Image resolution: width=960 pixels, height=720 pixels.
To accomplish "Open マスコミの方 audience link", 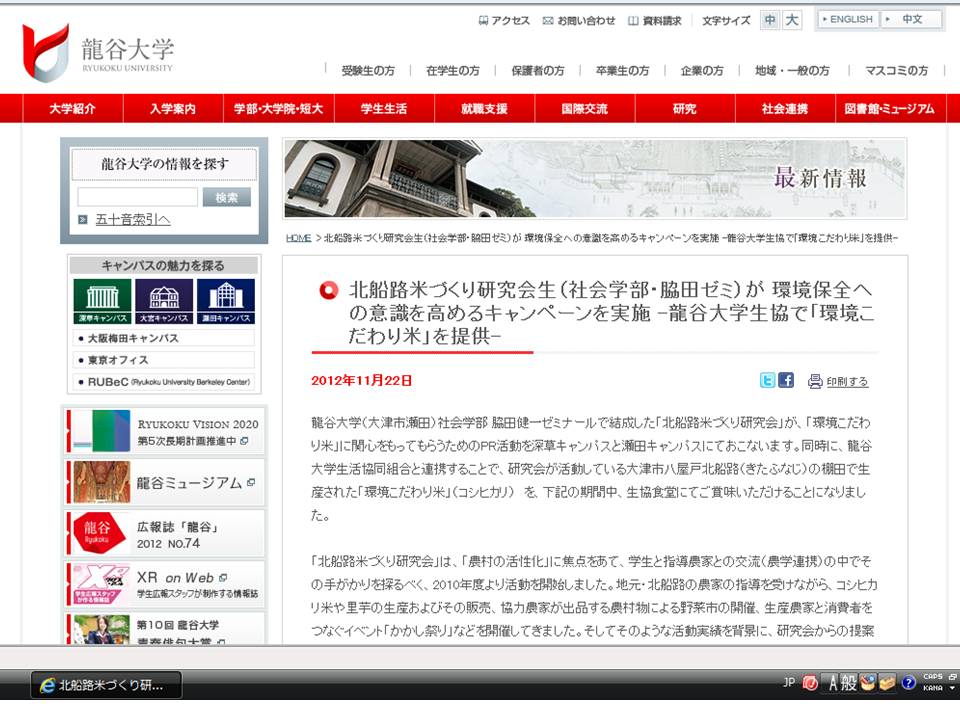I will 896,71.
